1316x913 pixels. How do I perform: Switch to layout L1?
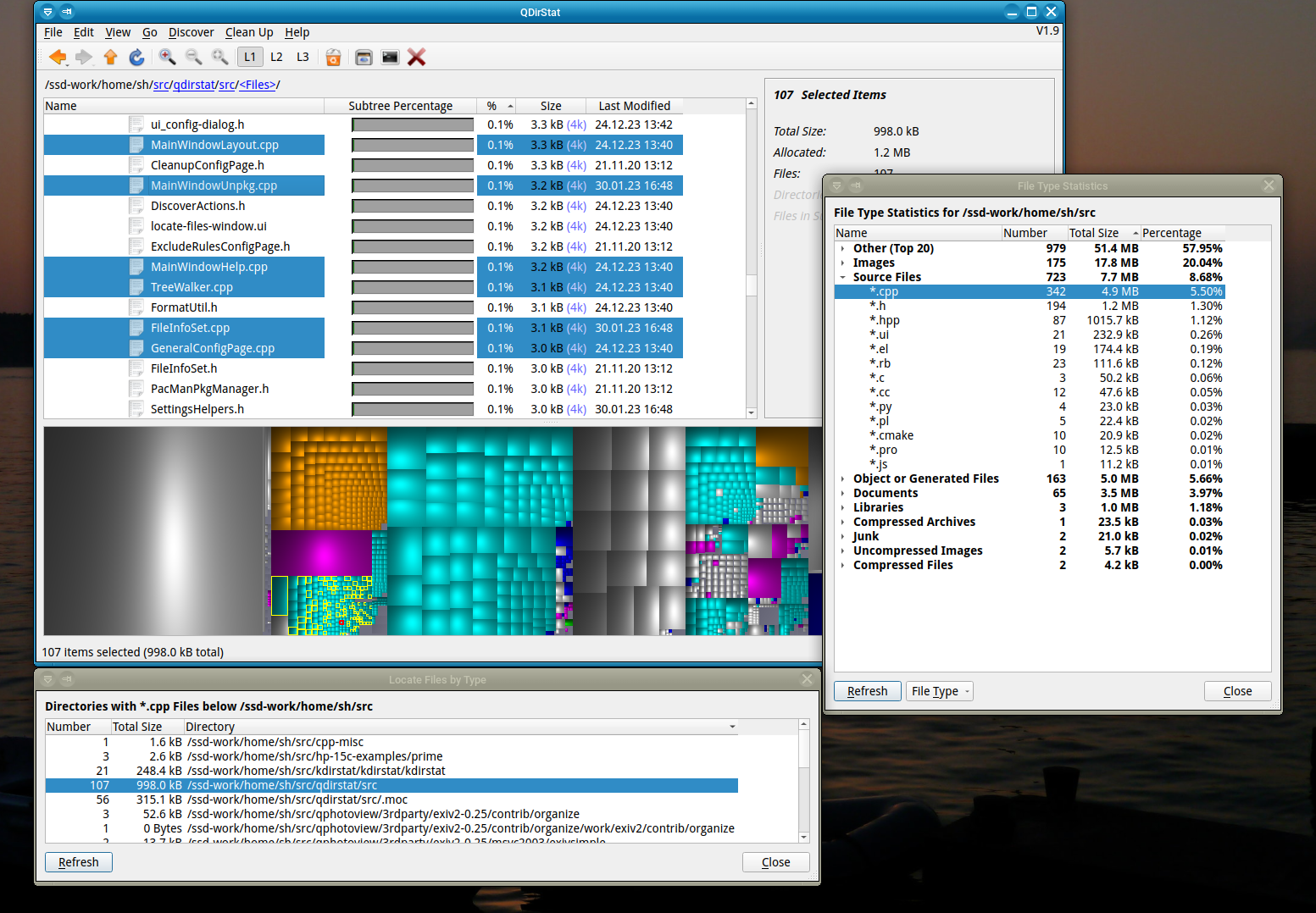tap(250, 57)
